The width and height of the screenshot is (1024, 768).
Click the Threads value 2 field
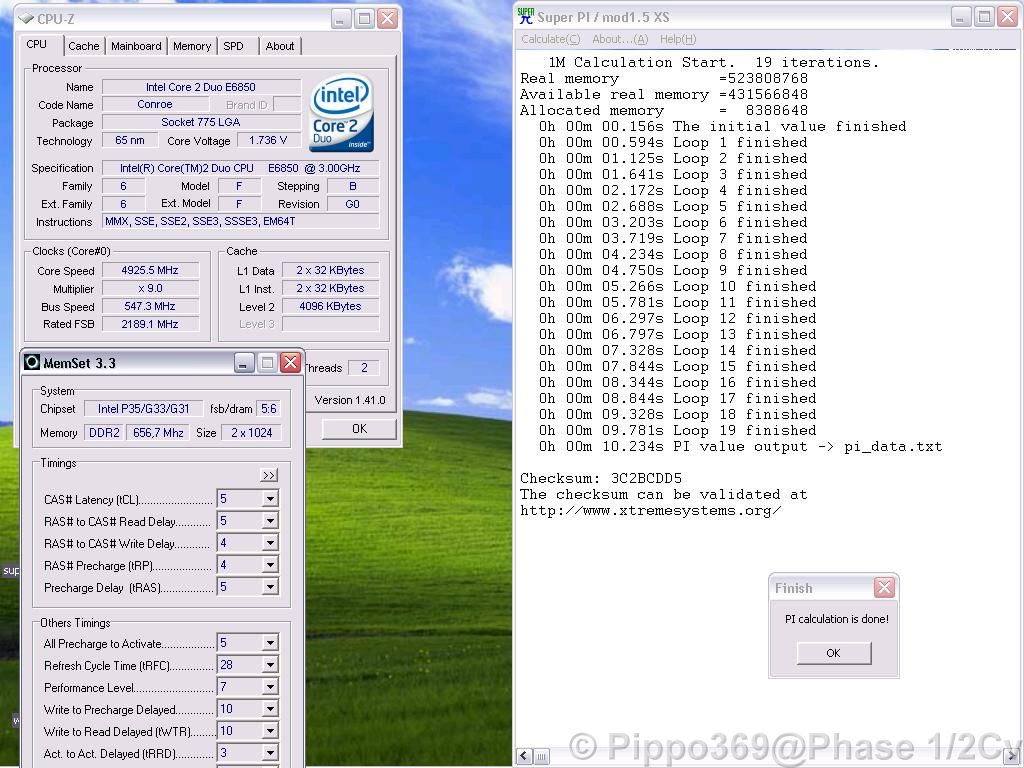[364, 368]
